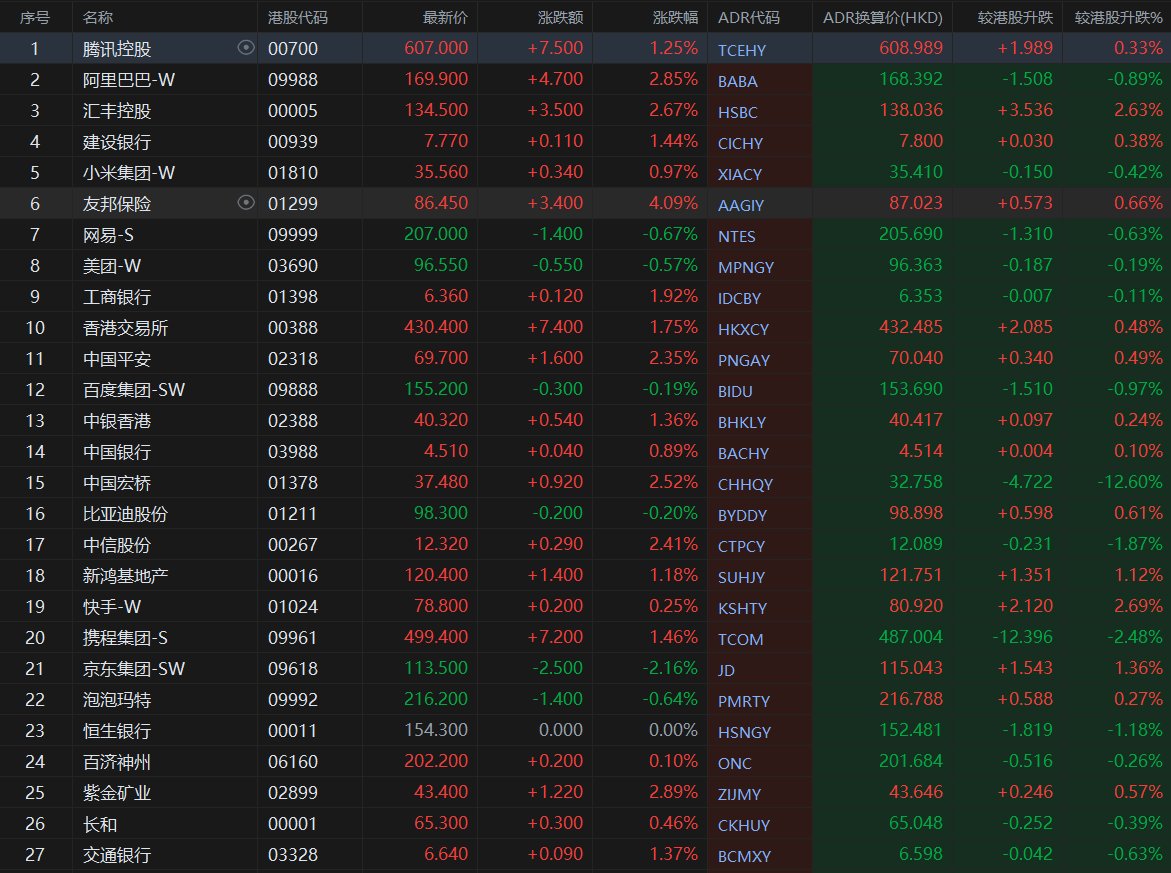This screenshot has width=1171, height=873.
Task: Open the 比亚迪股份 stock name
Action: [125, 514]
